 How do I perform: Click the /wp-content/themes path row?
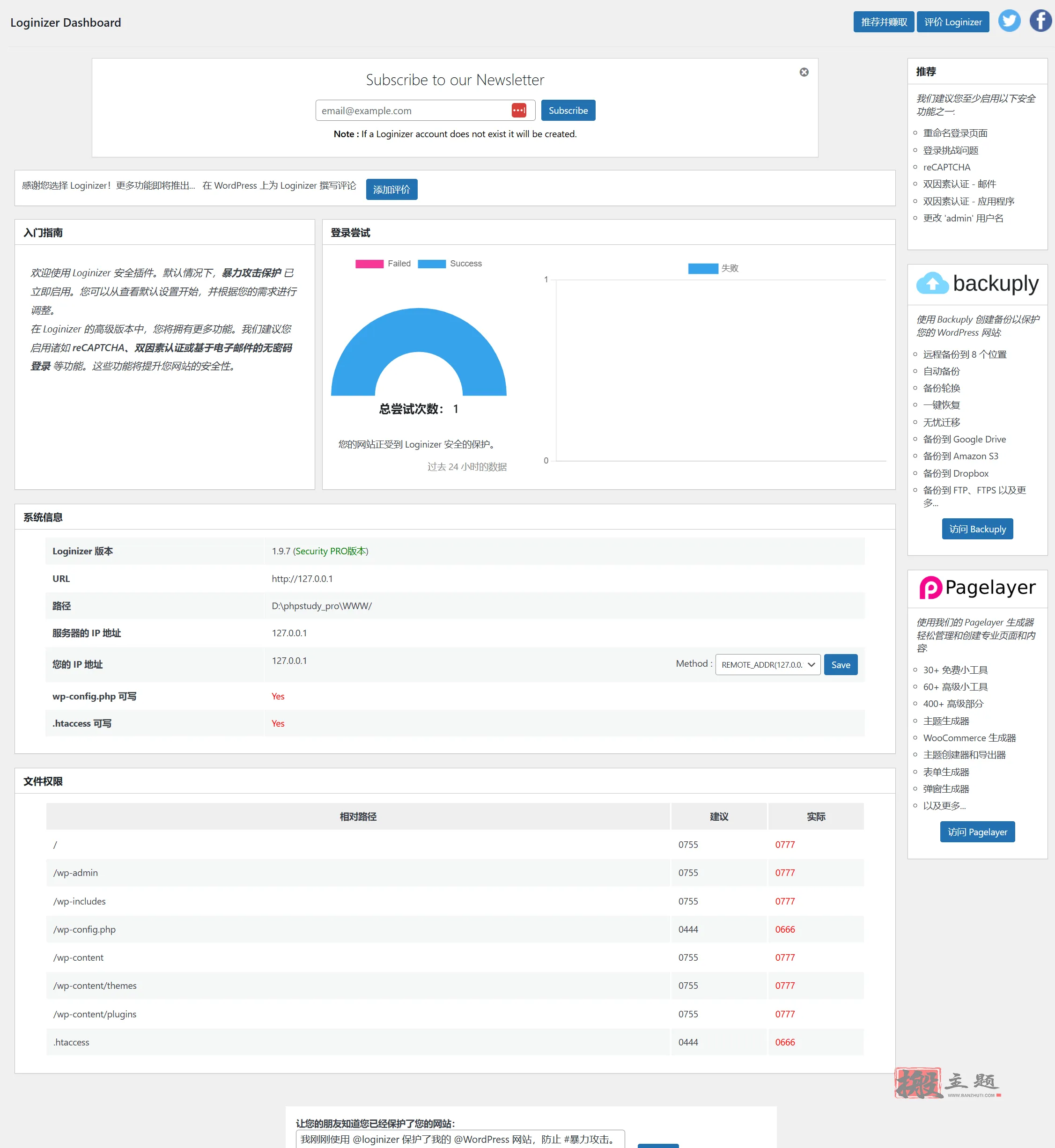click(x=455, y=986)
